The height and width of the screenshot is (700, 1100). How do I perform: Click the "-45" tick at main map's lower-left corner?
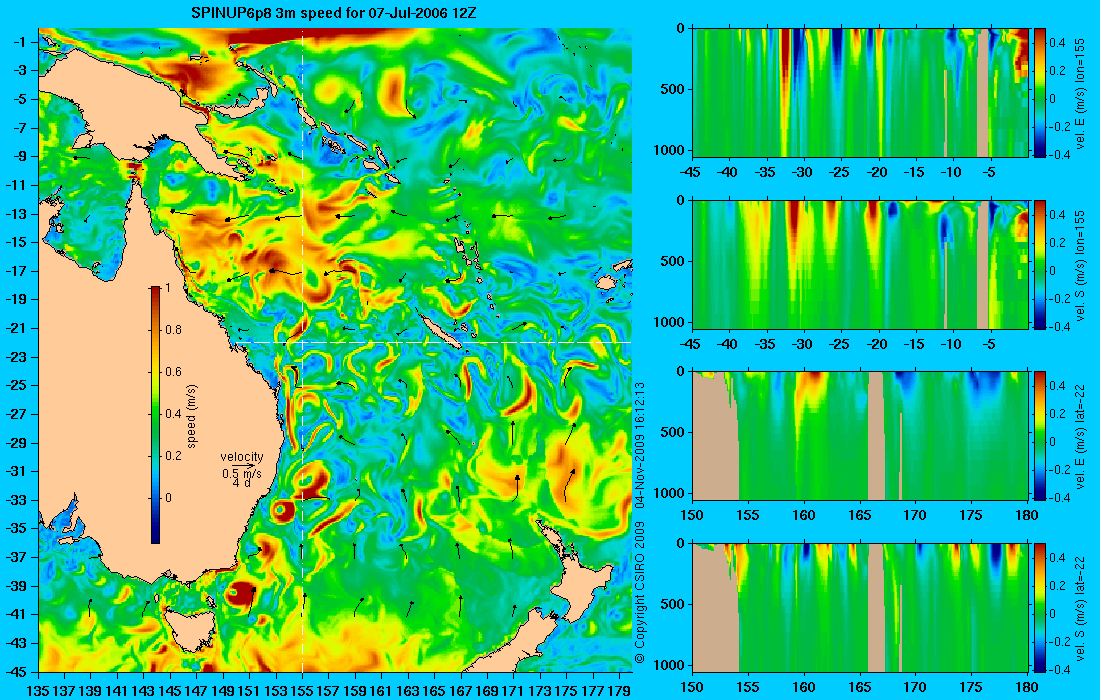pyautogui.click(x=18, y=672)
